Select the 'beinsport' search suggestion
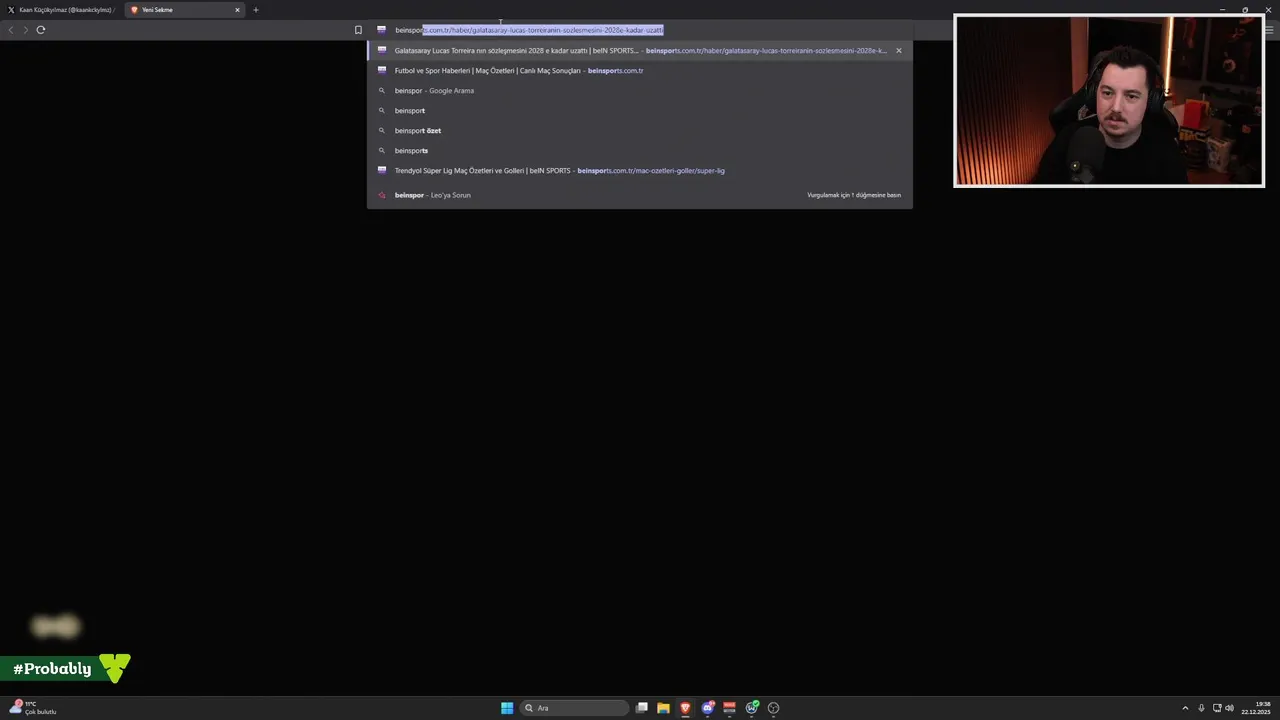 (x=640, y=110)
